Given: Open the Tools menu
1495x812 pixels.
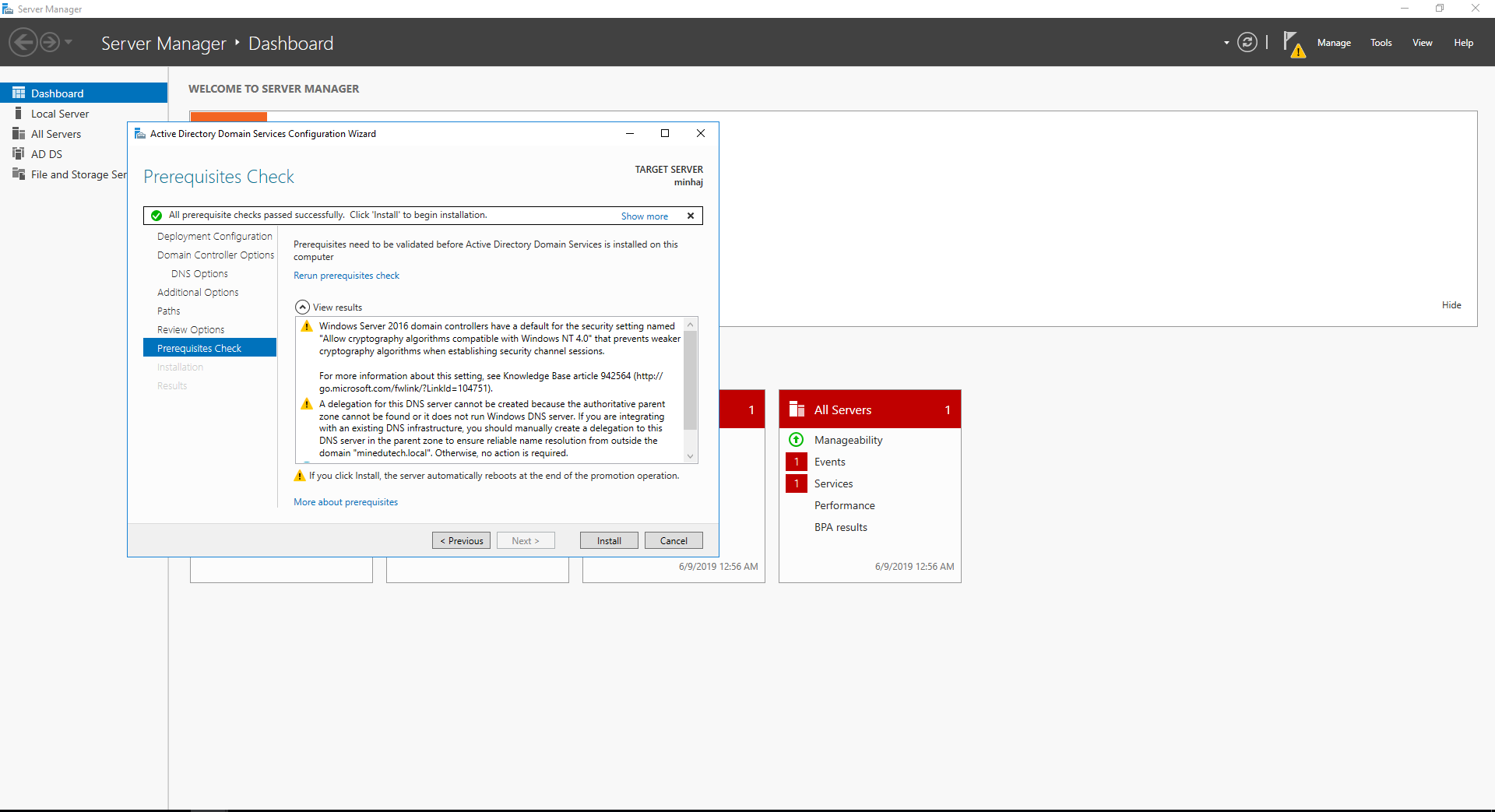Looking at the screenshot, I should click(x=1381, y=43).
